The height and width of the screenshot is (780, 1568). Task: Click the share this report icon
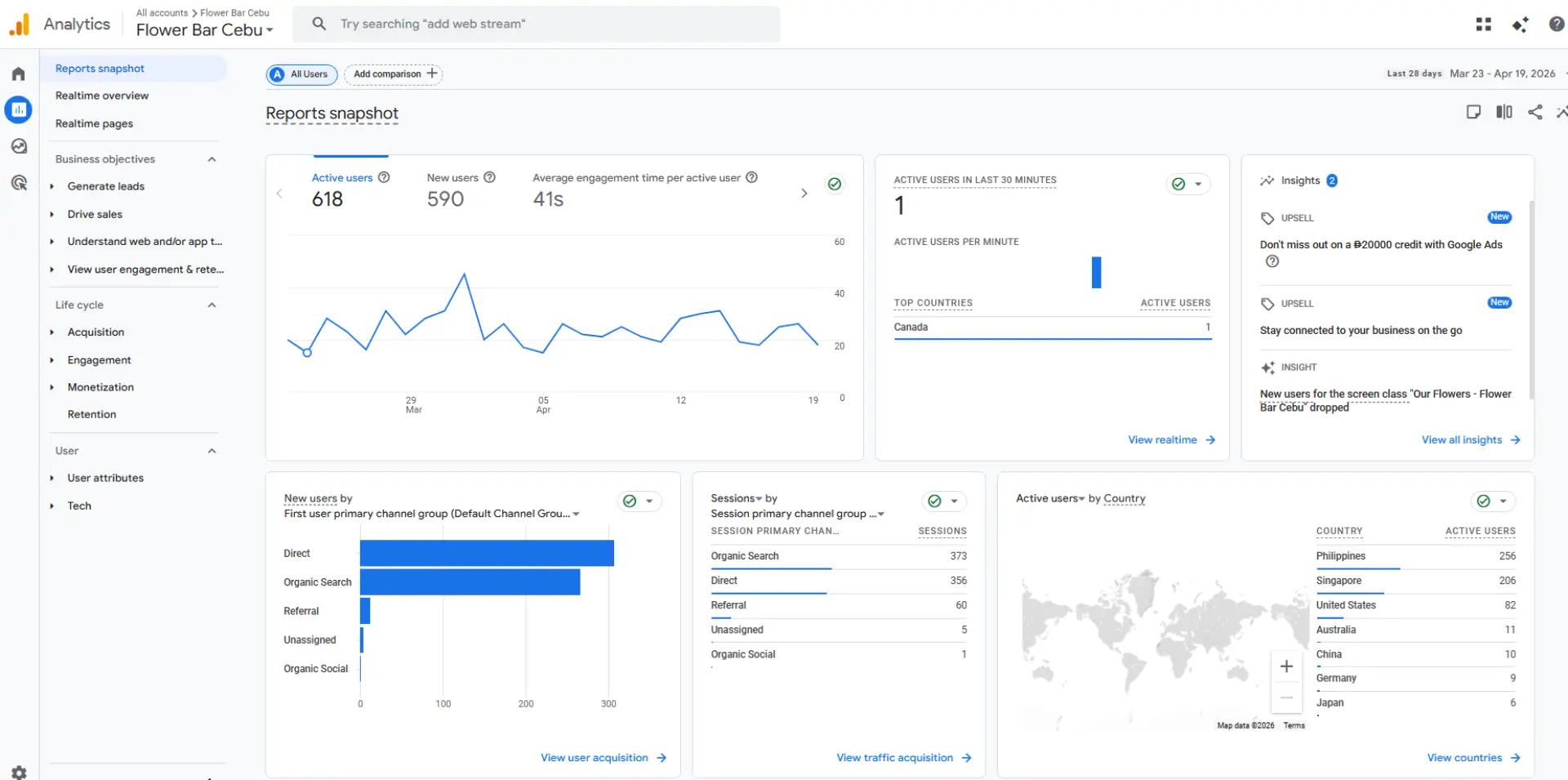pyautogui.click(x=1535, y=112)
